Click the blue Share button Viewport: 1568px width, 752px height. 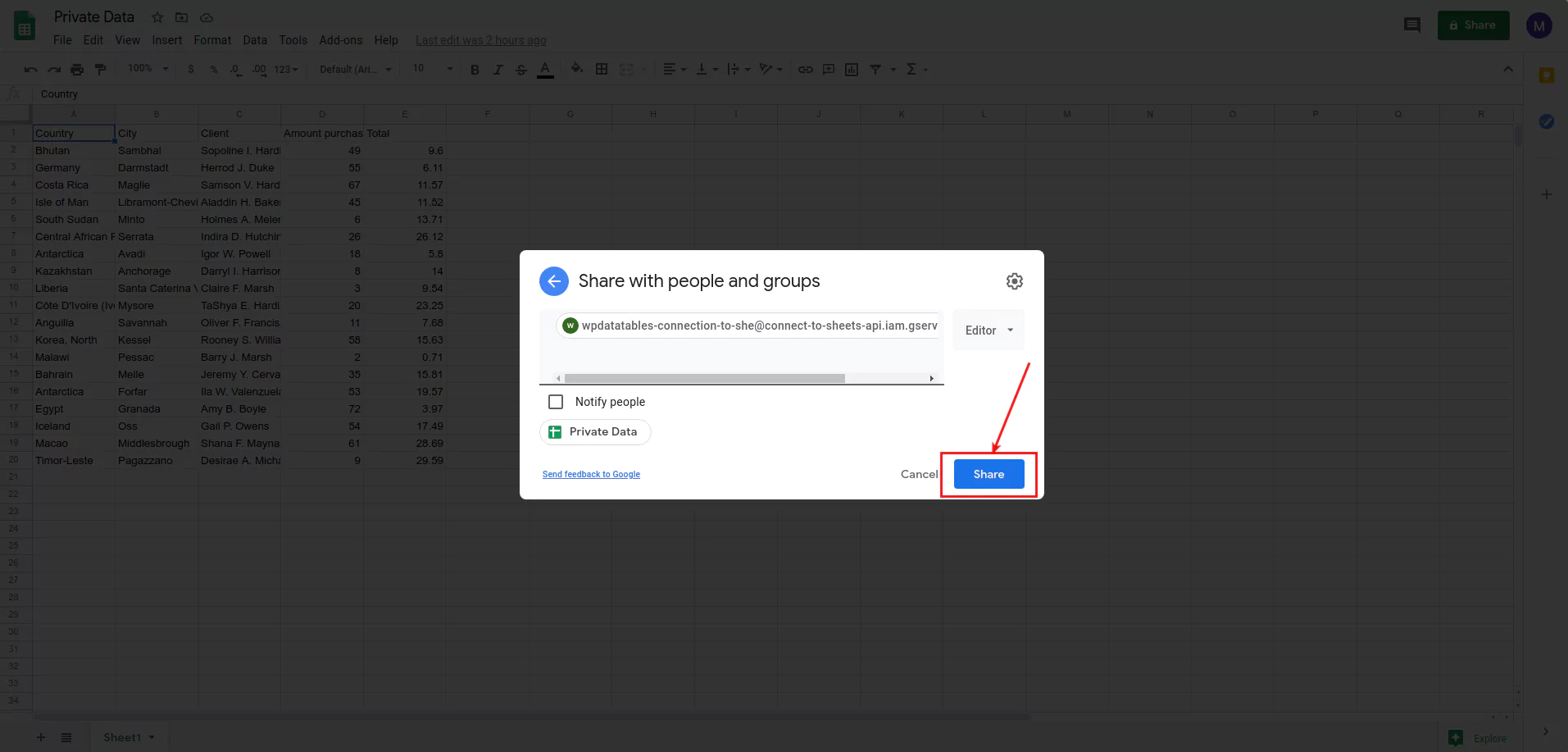pos(988,474)
